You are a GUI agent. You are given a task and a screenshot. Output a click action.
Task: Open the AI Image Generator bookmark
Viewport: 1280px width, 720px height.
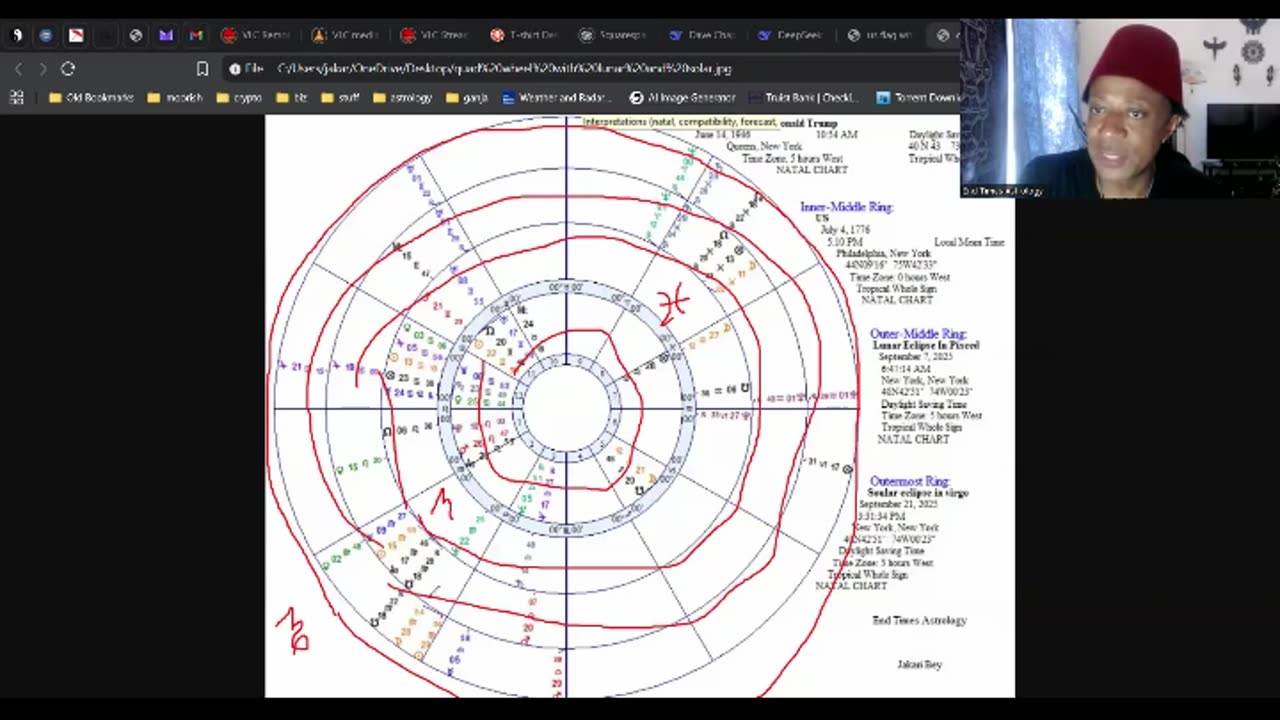coord(682,98)
